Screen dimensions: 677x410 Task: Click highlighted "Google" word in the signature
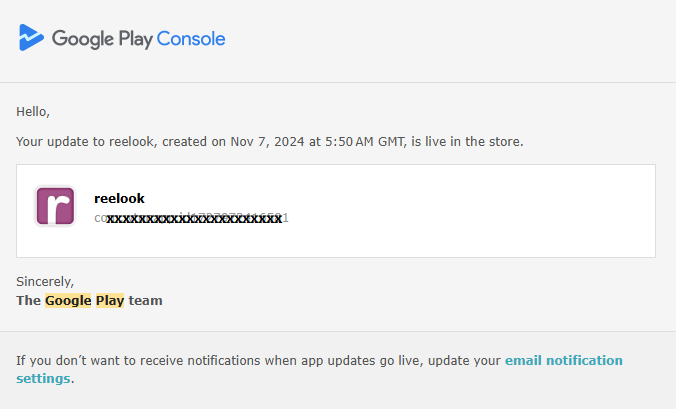coord(68,300)
